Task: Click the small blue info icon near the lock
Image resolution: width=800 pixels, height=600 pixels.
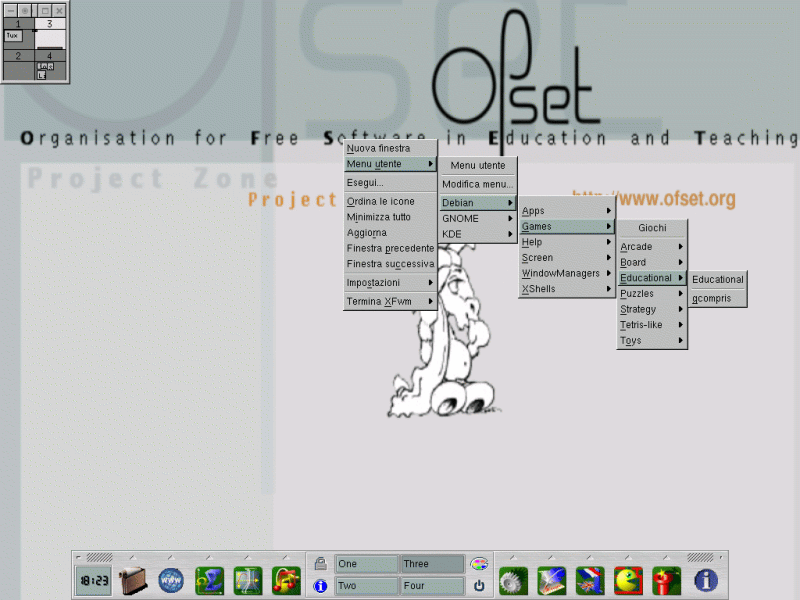Action: [x=320, y=586]
